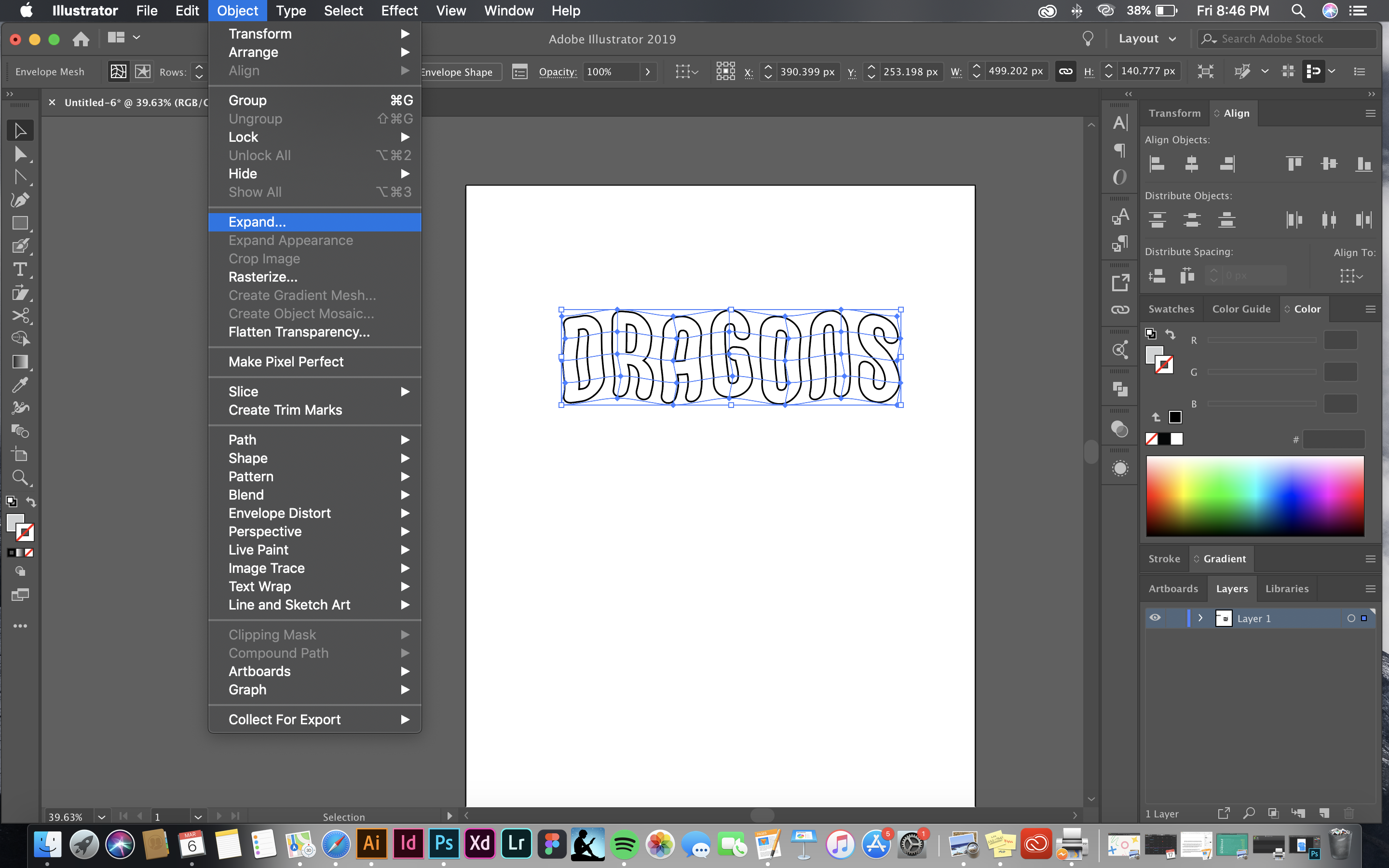Toggle Constrain Width and Height Proportions link
Screen dimensions: 1389x868
click(x=1065, y=71)
